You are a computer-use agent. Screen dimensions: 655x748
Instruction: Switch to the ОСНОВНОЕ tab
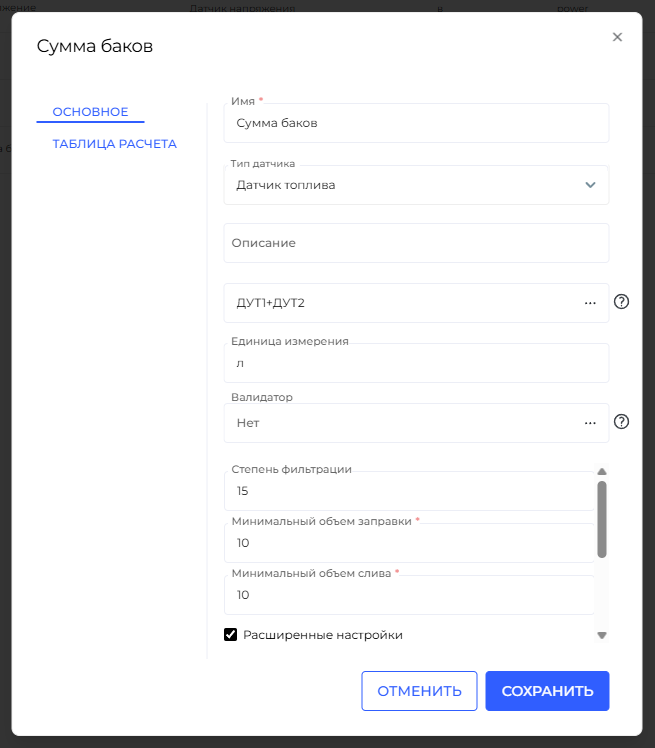[90, 112]
